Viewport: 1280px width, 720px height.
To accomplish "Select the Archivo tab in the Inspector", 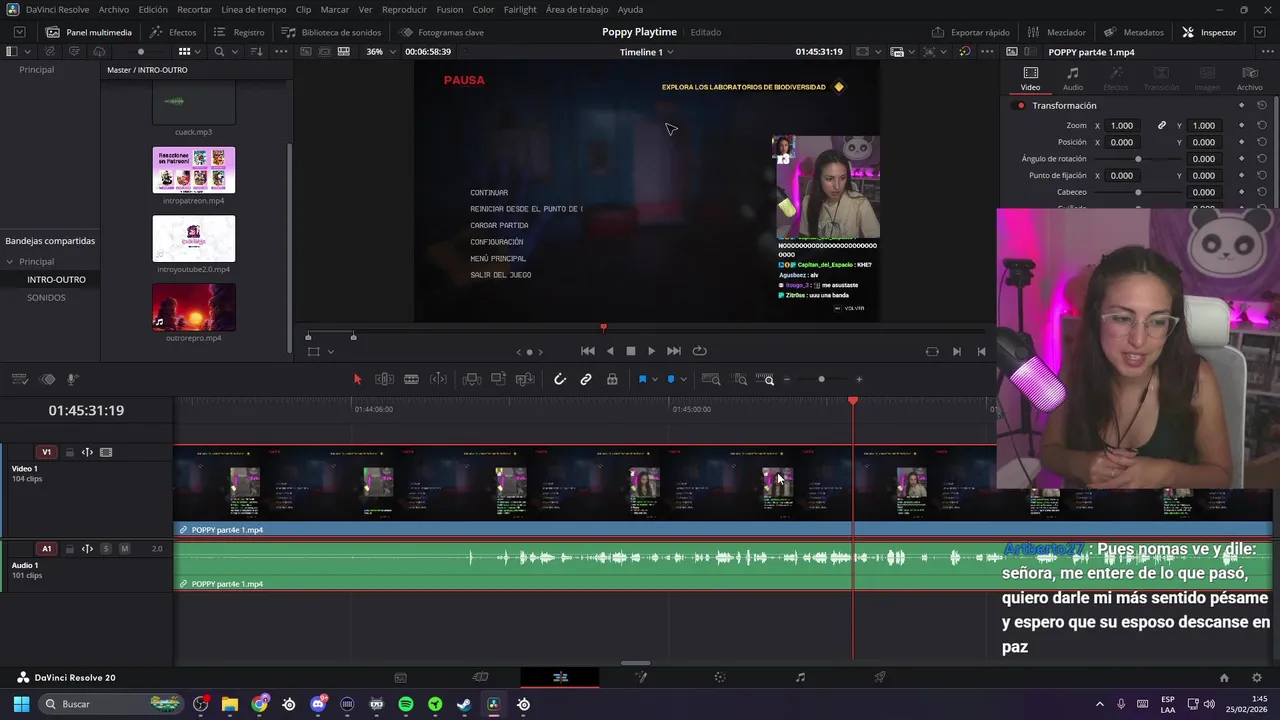I will [1249, 79].
